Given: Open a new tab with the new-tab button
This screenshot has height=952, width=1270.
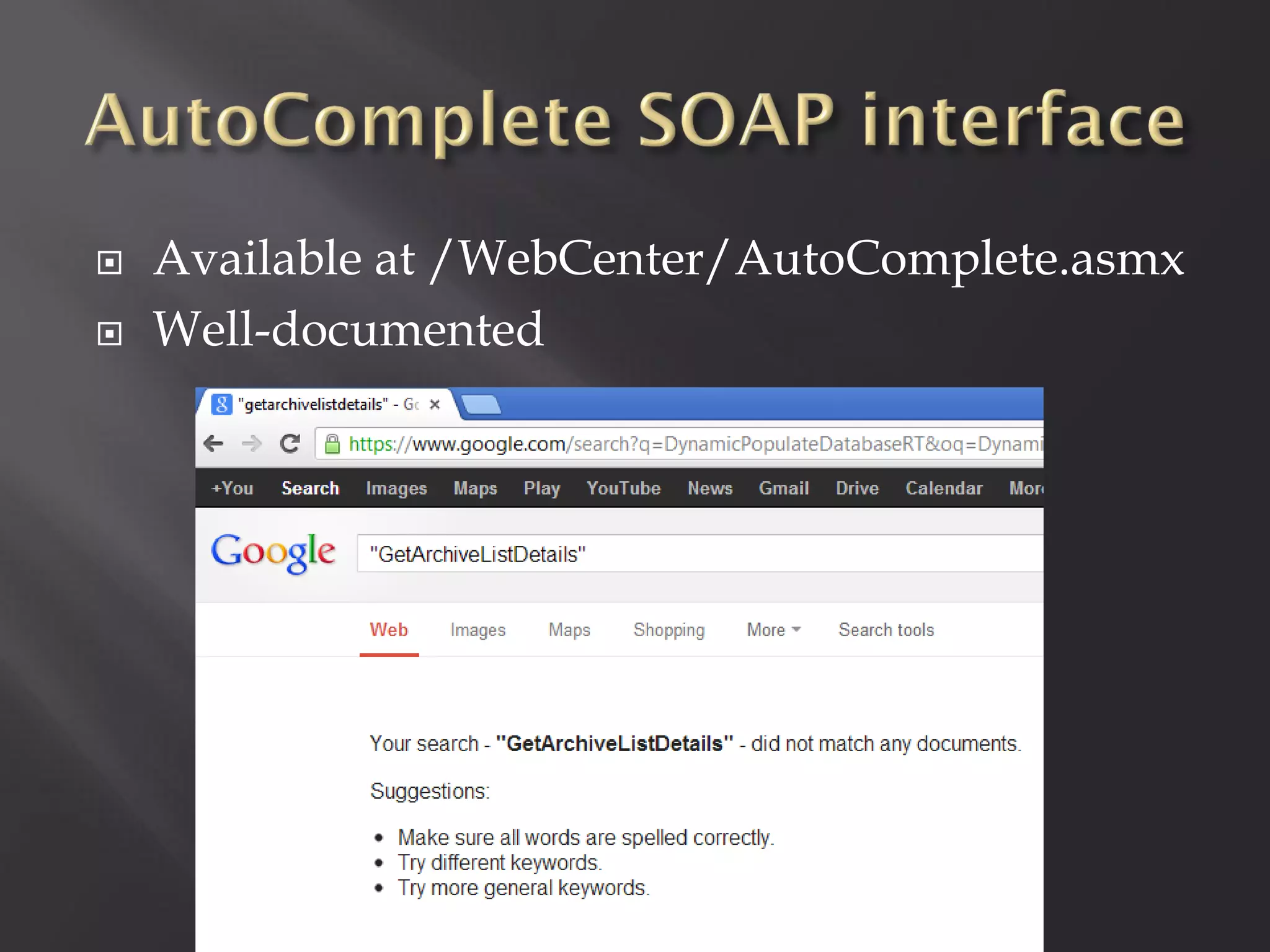Looking at the screenshot, I should (x=481, y=404).
